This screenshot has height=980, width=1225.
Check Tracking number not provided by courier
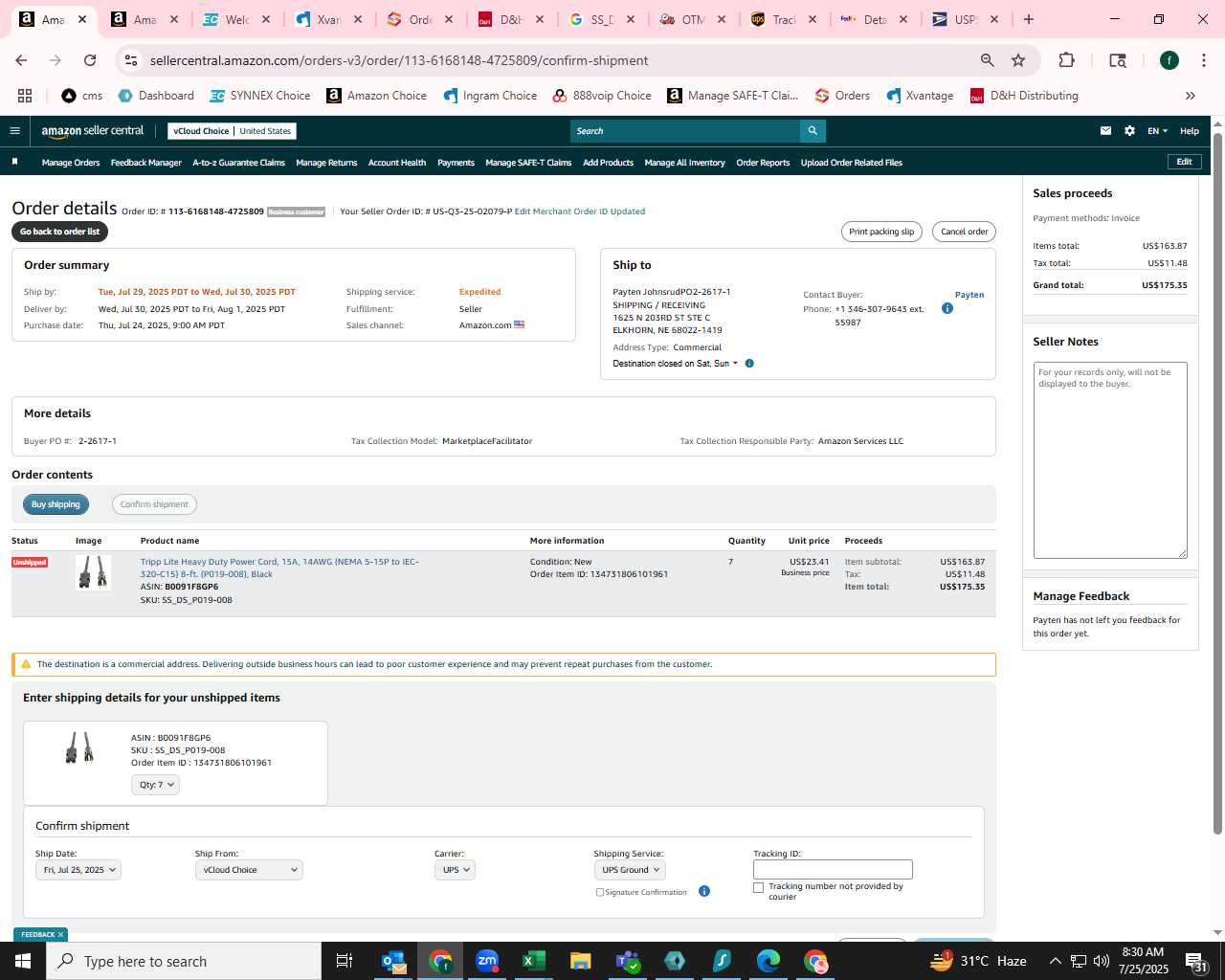pyautogui.click(x=759, y=887)
